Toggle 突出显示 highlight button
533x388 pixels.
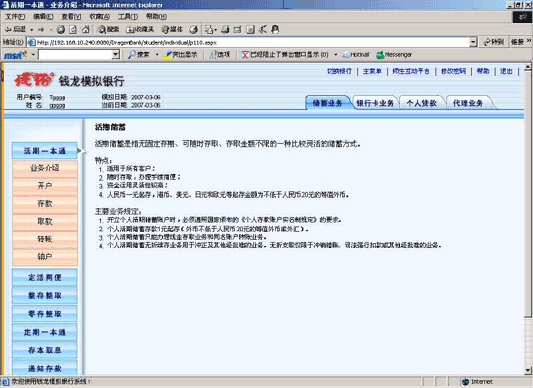pos(180,55)
